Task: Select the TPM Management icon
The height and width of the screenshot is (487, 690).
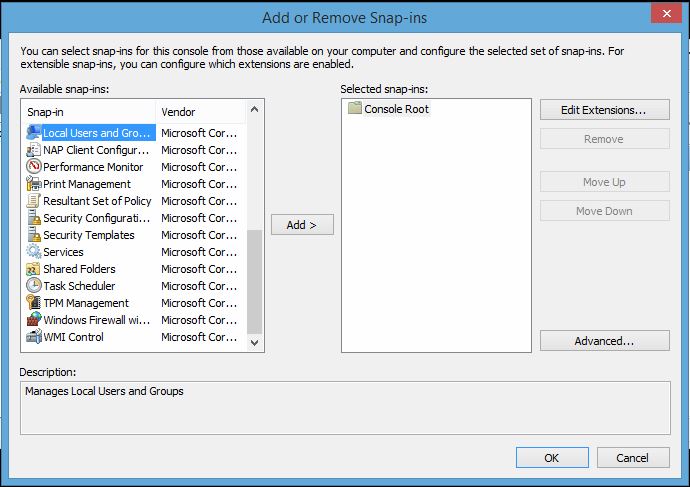Action: (34, 303)
